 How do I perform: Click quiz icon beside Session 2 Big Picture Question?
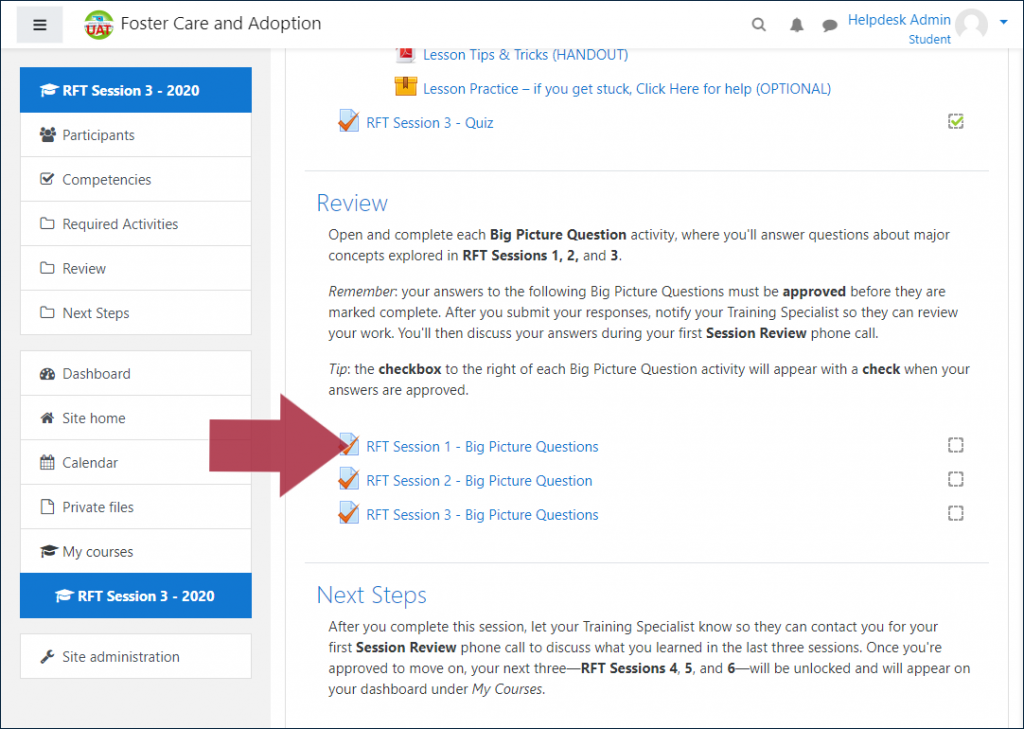click(348, 479)
